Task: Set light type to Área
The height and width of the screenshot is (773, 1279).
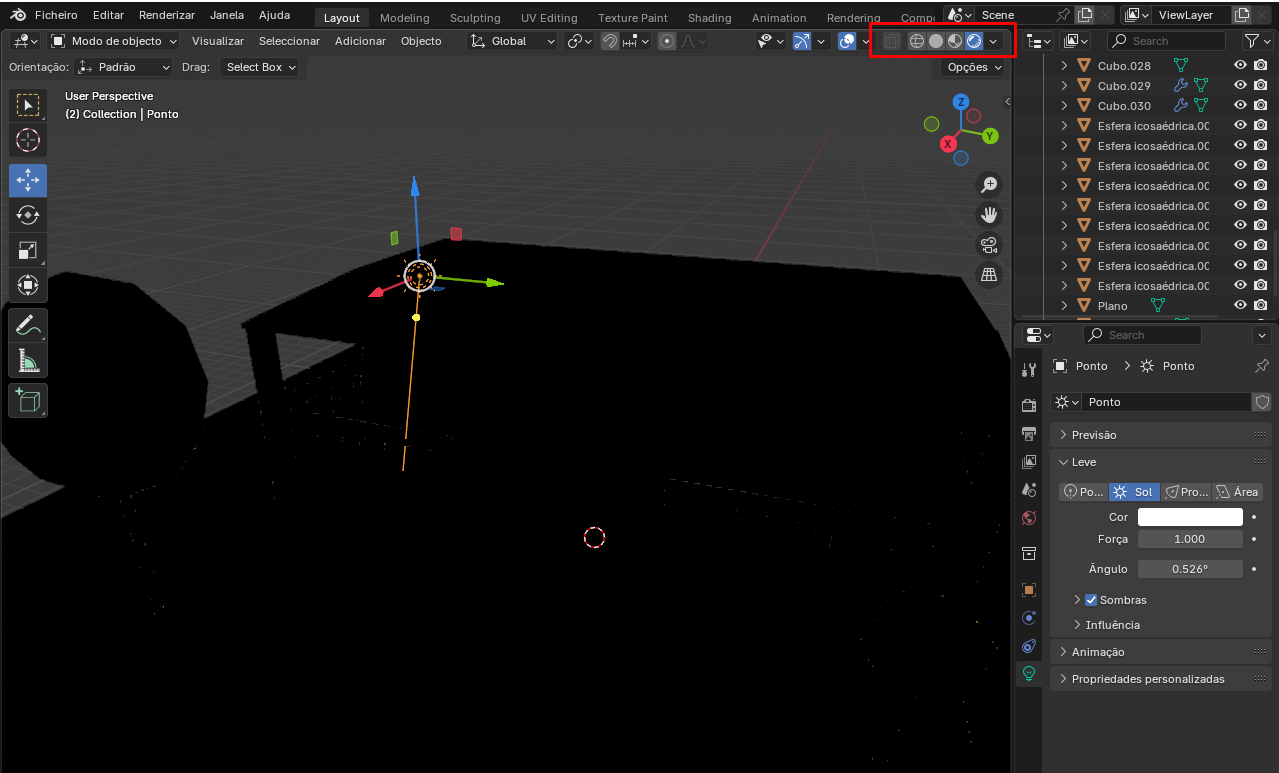Action: (1237, 492)
